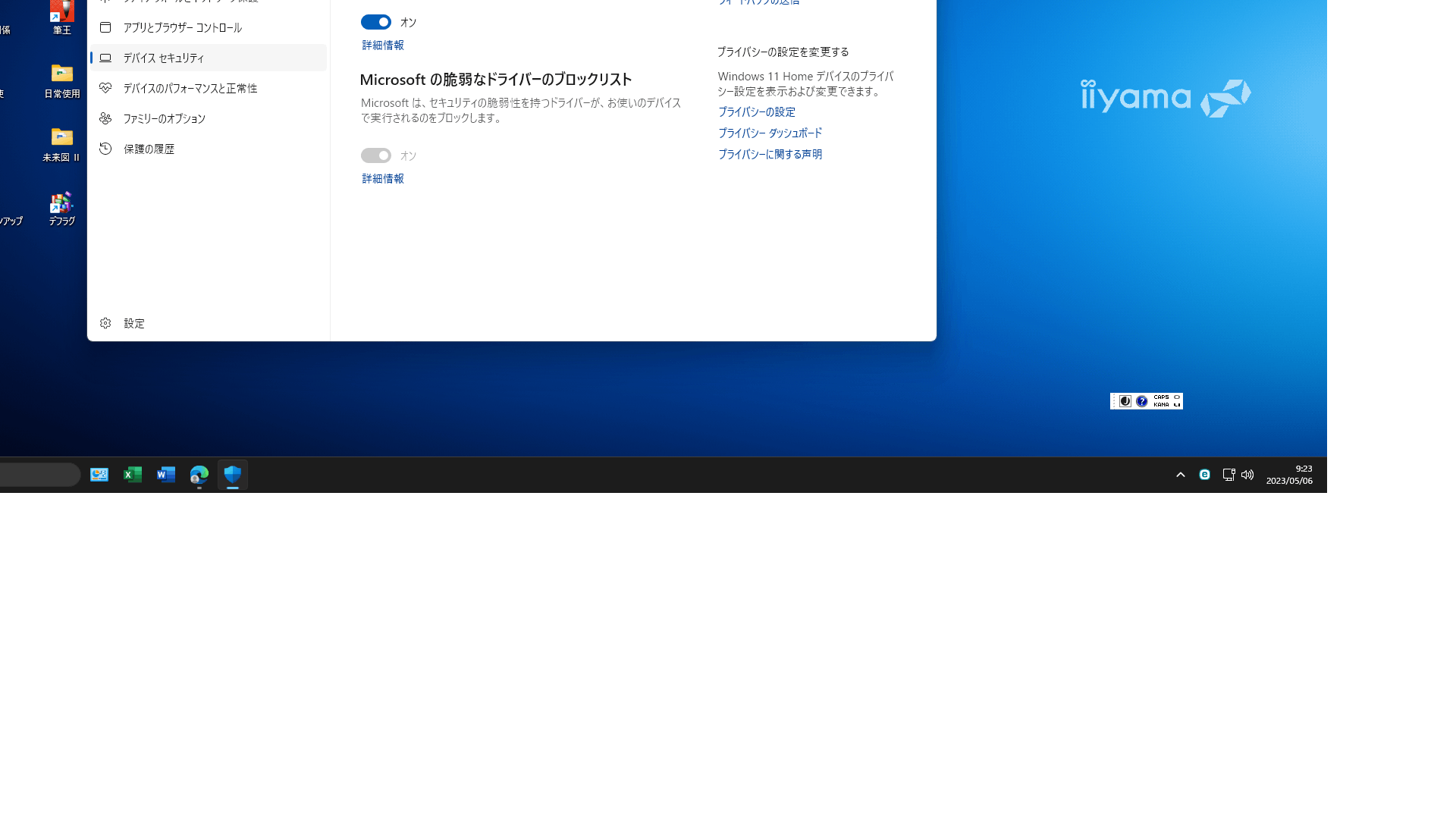The image size is (1456, 819).
Task: Select デバイスのパフォーマンスと正常性 menu item
Action: point(190,88)
